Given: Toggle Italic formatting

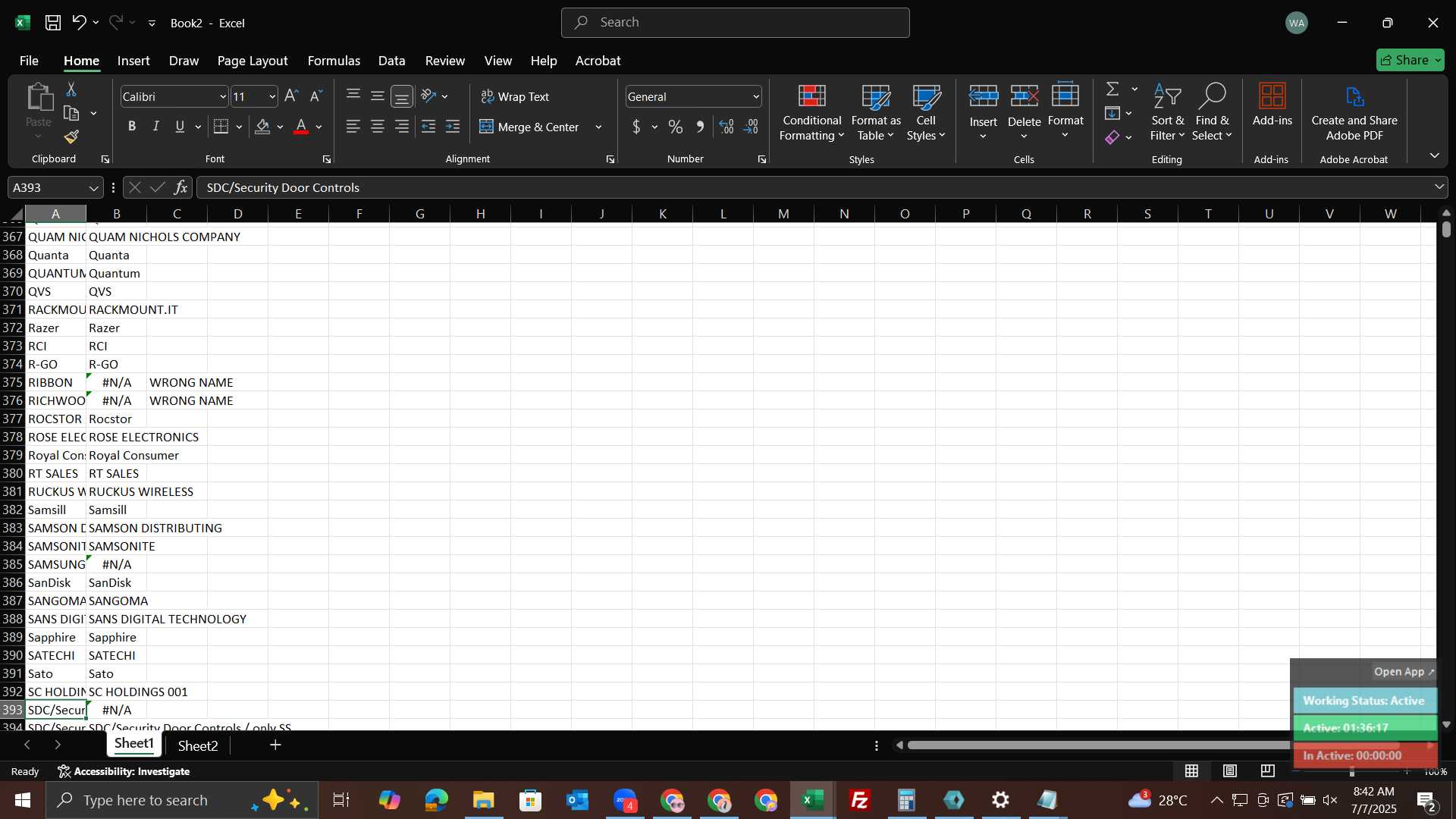Looking at the screenshot, I should [156, 127].
